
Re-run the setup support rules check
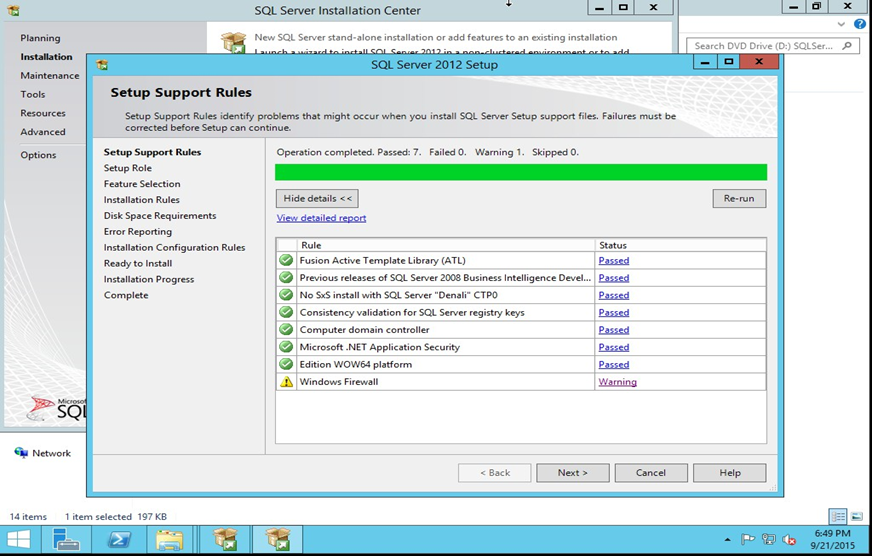[x=739, y=199]
